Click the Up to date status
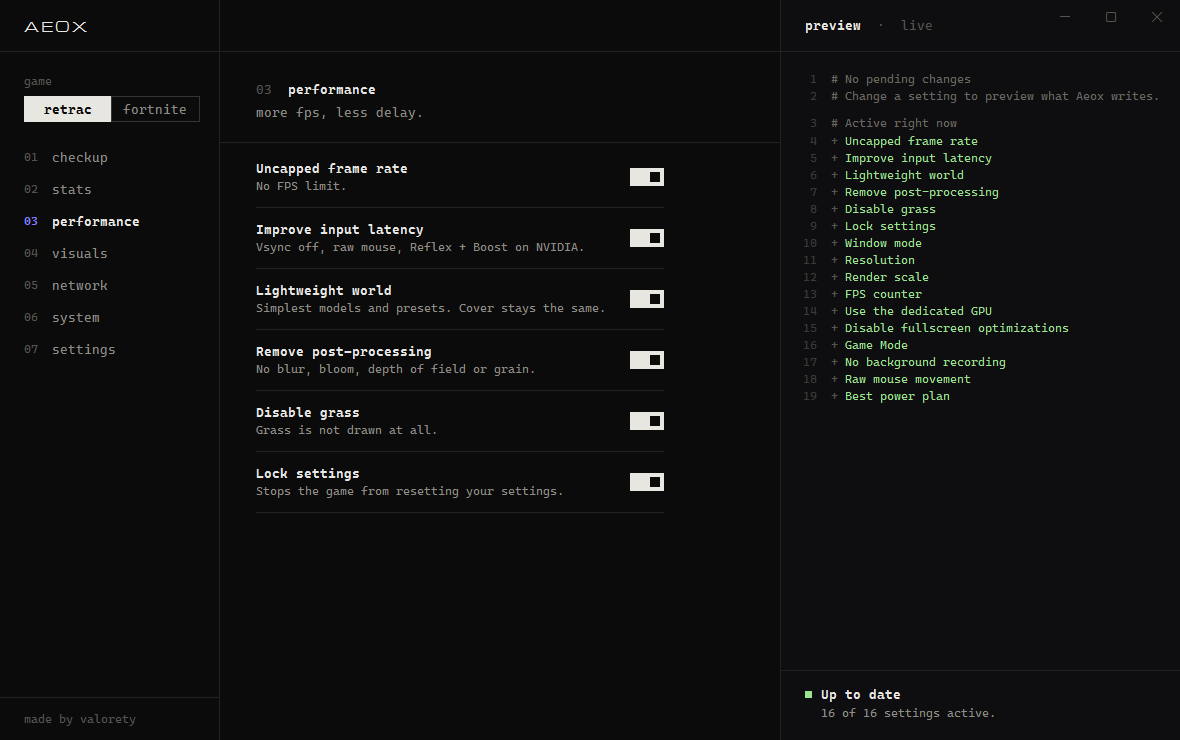The width and height of the screenshot is (1180, 740). click(860, 695)
